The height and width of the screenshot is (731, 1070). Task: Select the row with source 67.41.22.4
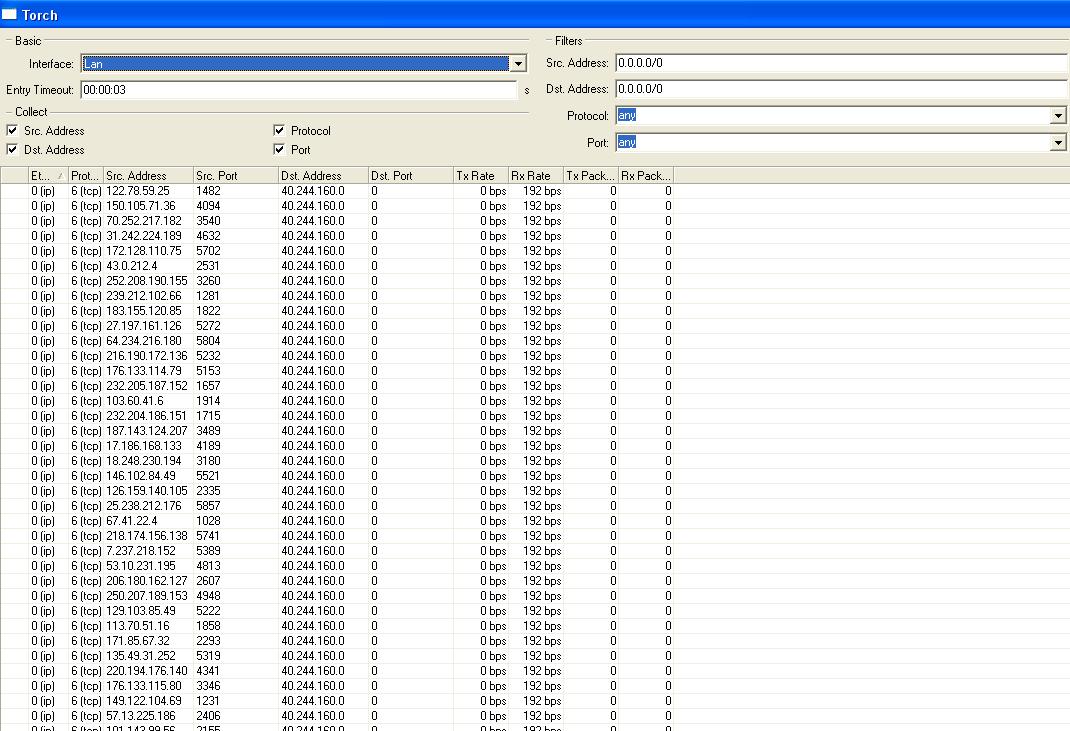coord(337,521)
